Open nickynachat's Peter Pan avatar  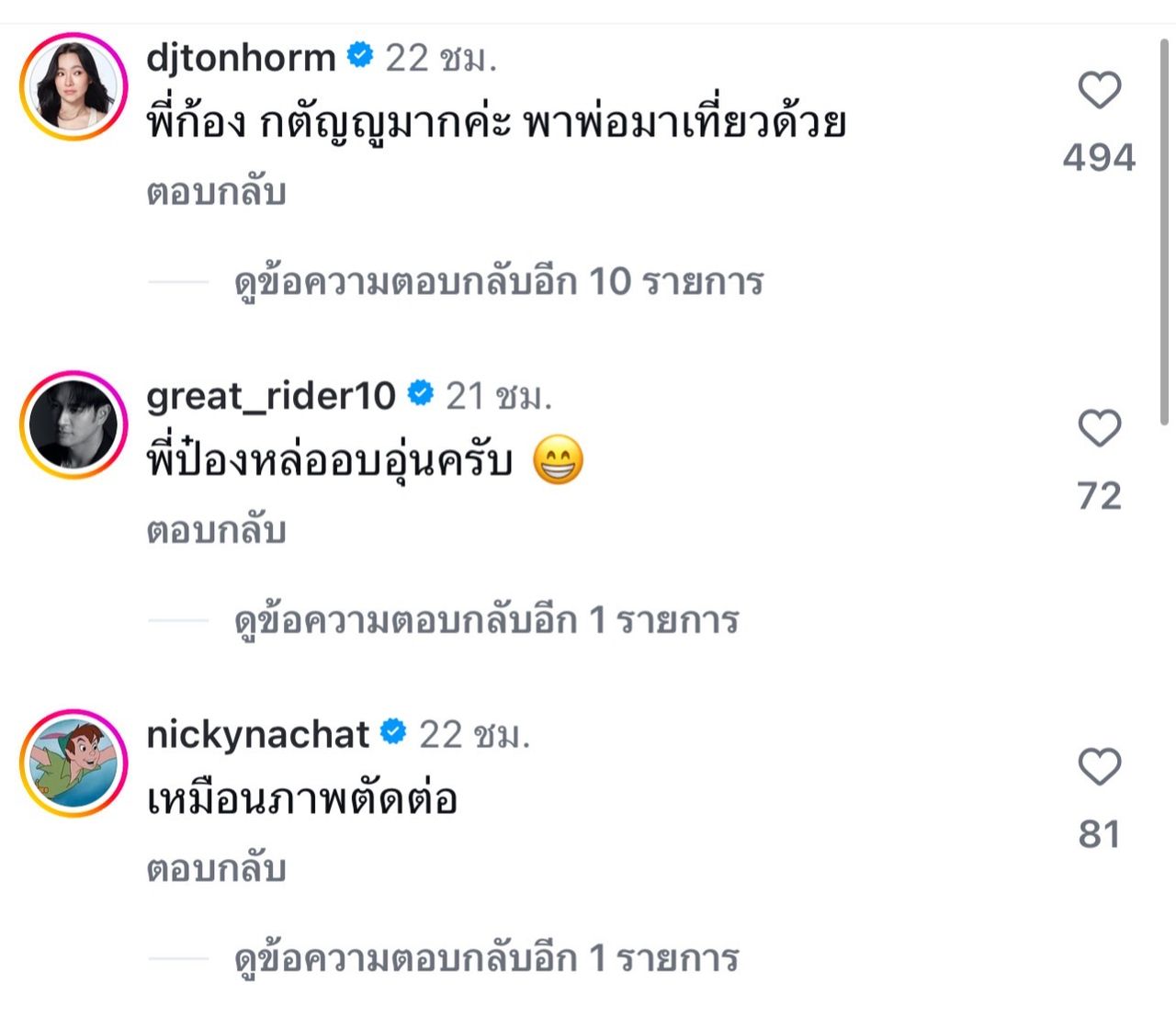[73, 763]
